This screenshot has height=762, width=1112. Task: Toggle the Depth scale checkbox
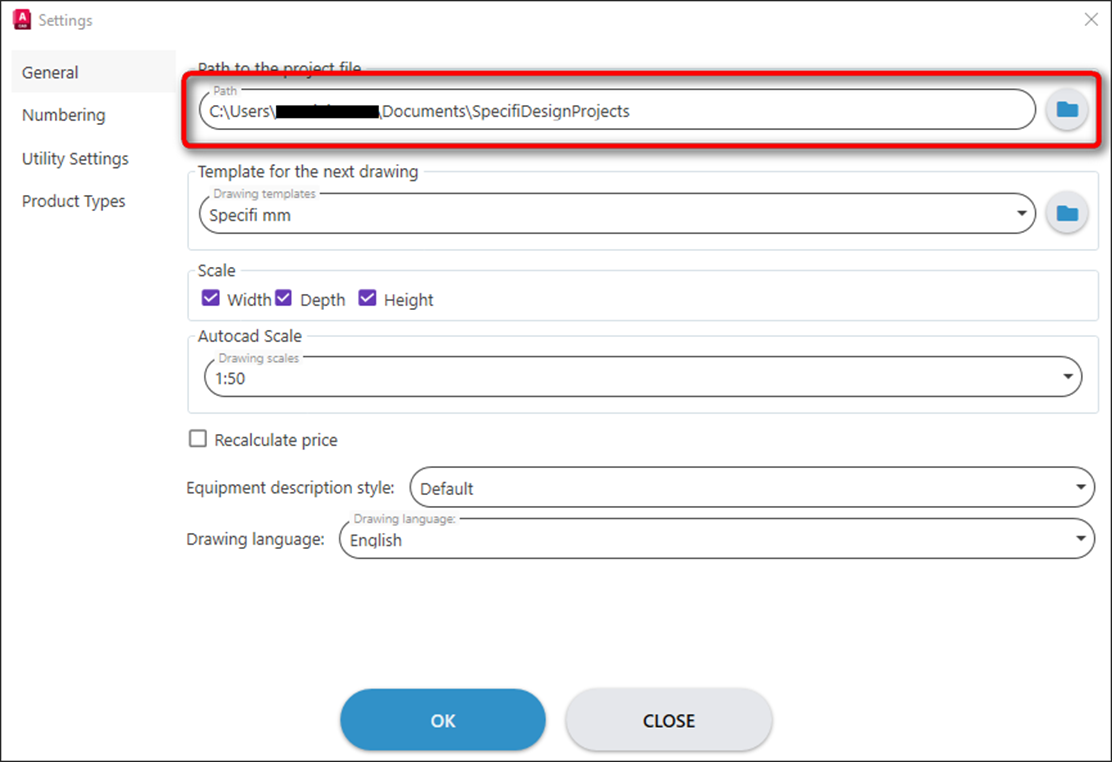284,298
